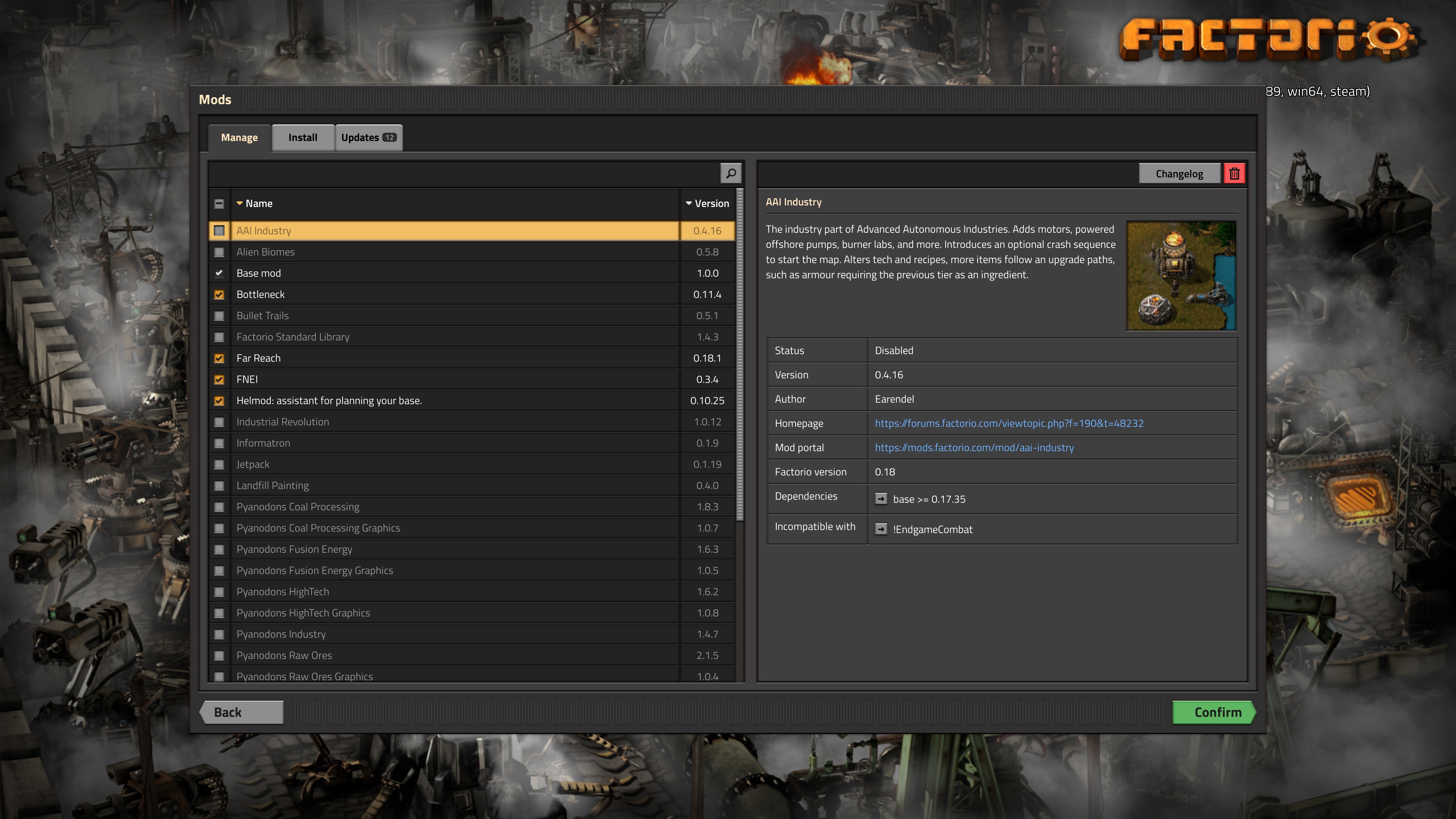Open the AAI Industry forum homepage link
Screen dimensions: 1456x819
click(x=1009, y=424)
